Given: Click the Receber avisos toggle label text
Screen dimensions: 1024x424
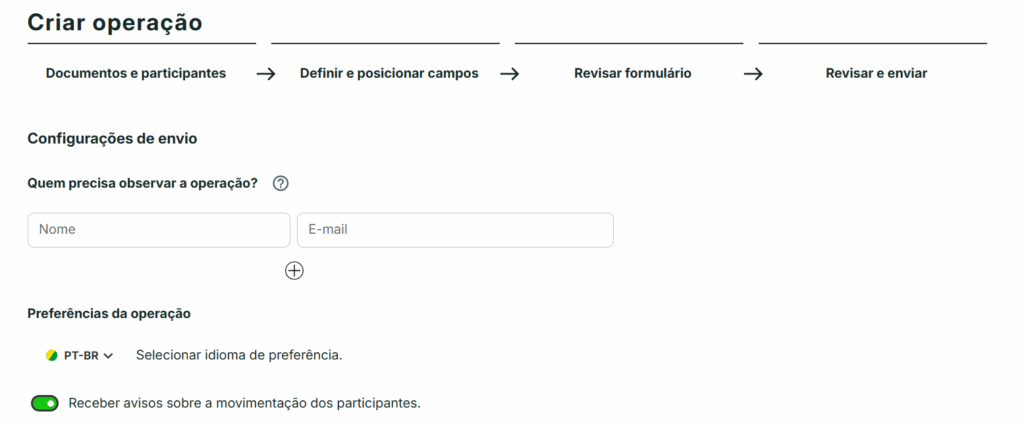Looking at the screenshot, I should 244,404.
